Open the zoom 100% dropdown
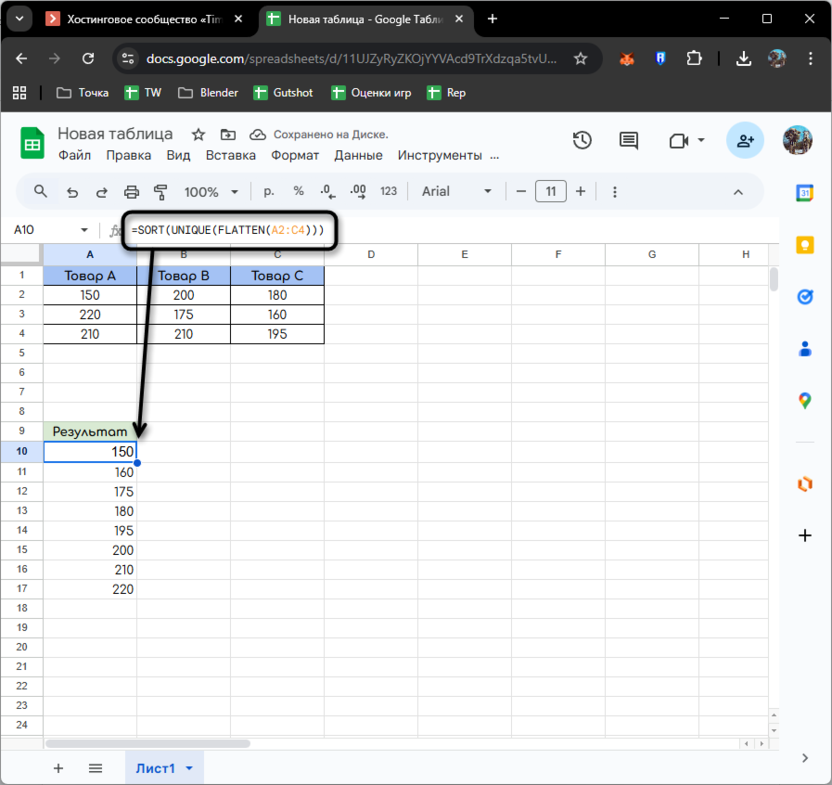Image resolution: width=832 pixels, height=785 pixels. [x=211, y=192]
